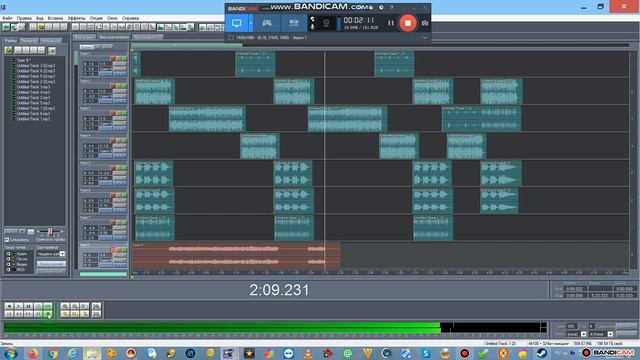The image size is (640, 360).
Task: Click the Rewind transport button
Action: pyautogui.click(x=18, y=313)
